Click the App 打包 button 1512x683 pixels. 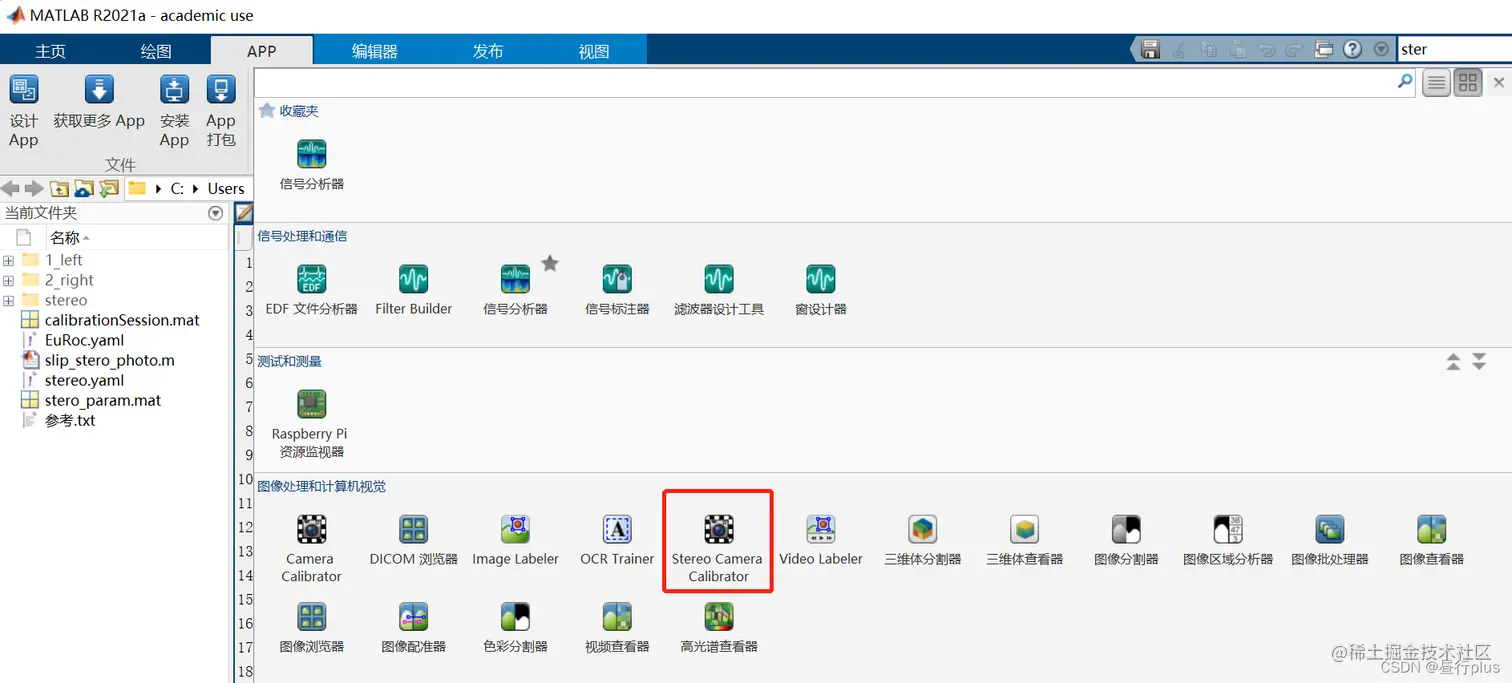[x=221, y=112]
